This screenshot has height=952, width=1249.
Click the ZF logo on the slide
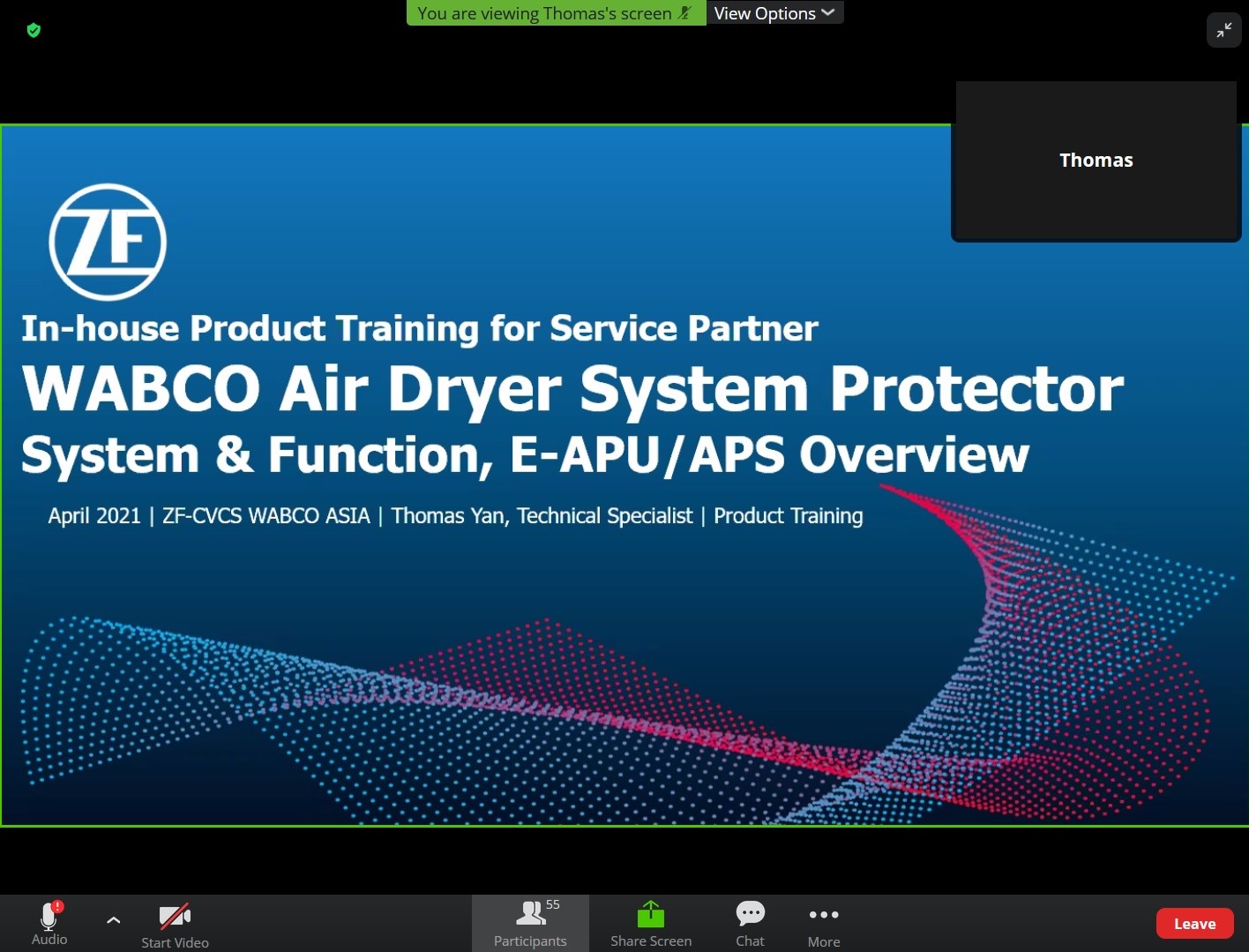pyautogui.click(x=108, y=242)
